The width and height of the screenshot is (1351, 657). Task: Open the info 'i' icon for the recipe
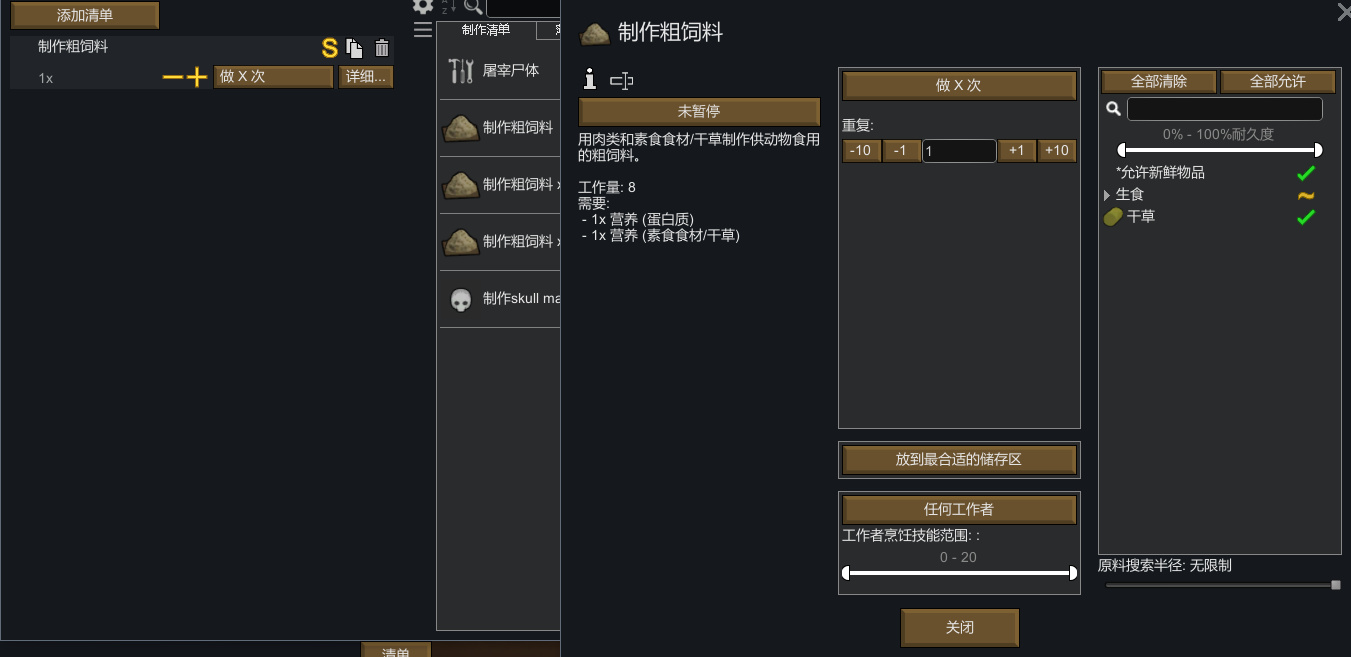pyautogui.click(x=590, y=80)
